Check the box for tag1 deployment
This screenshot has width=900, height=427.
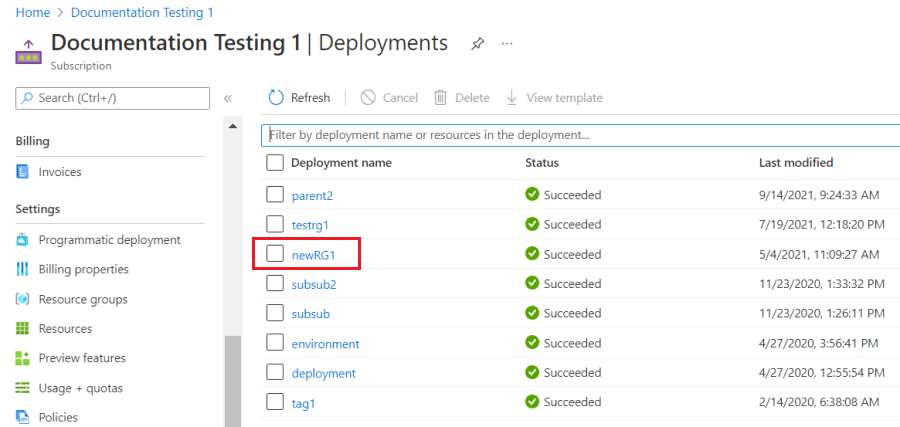(x=275, y=402)
